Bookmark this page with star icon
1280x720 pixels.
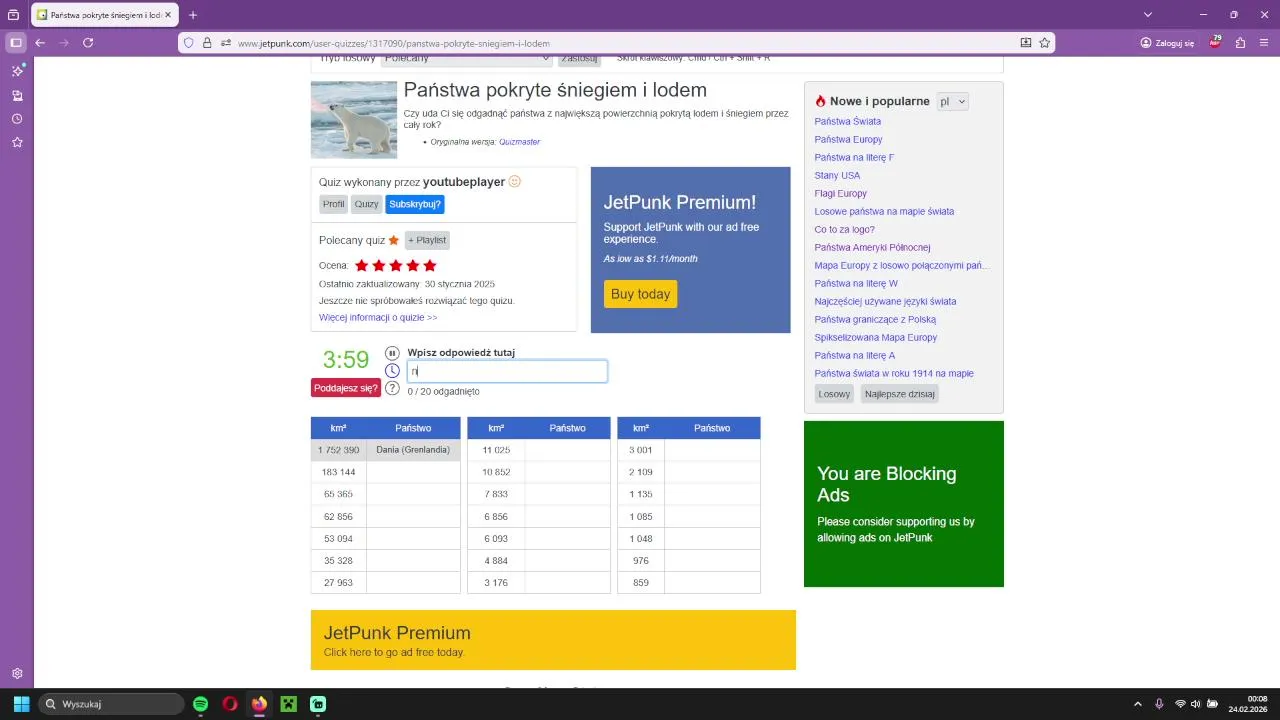[1045, 43]
